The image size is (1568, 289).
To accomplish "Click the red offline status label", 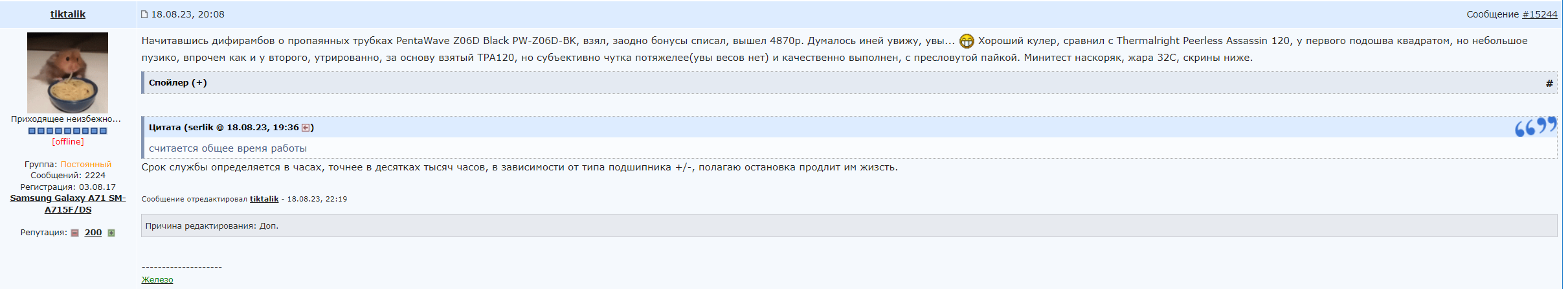I will tap(68, 142).
